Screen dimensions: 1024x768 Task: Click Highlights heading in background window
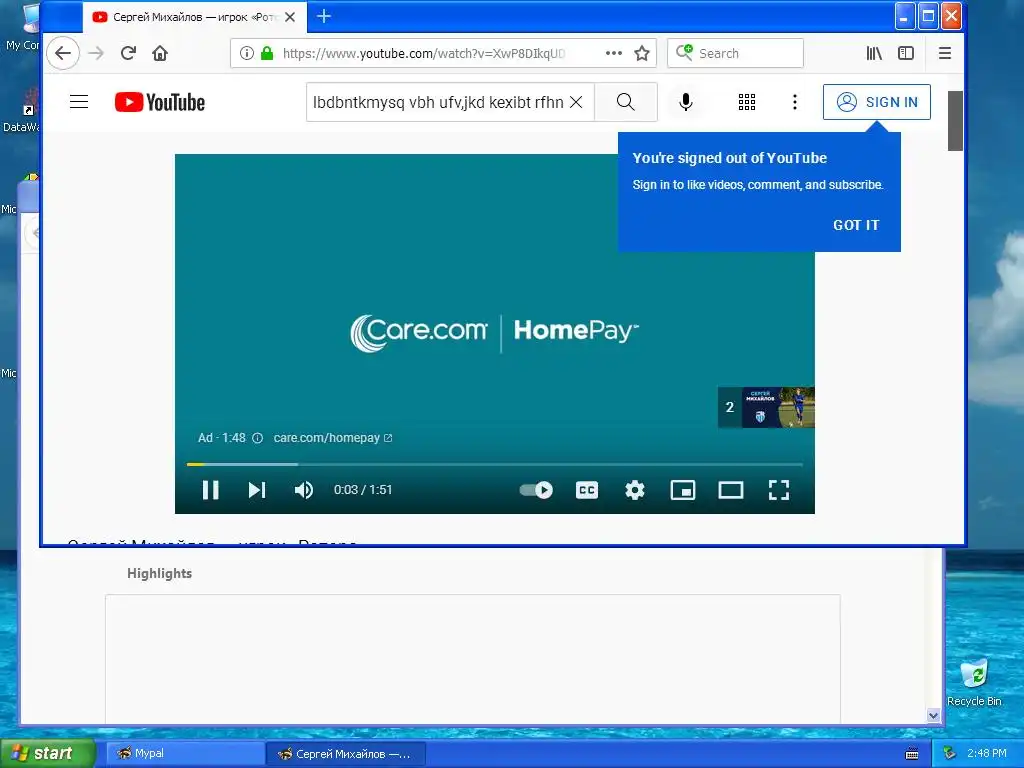click(159, 573)
